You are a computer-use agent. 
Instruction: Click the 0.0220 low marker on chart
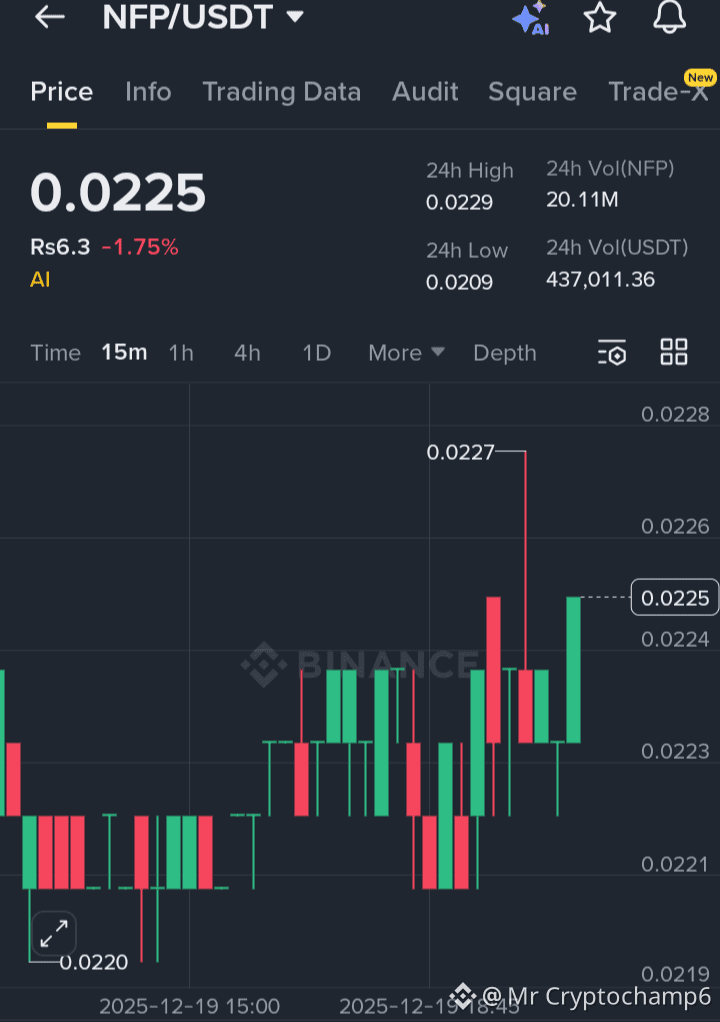pos(94,962)
